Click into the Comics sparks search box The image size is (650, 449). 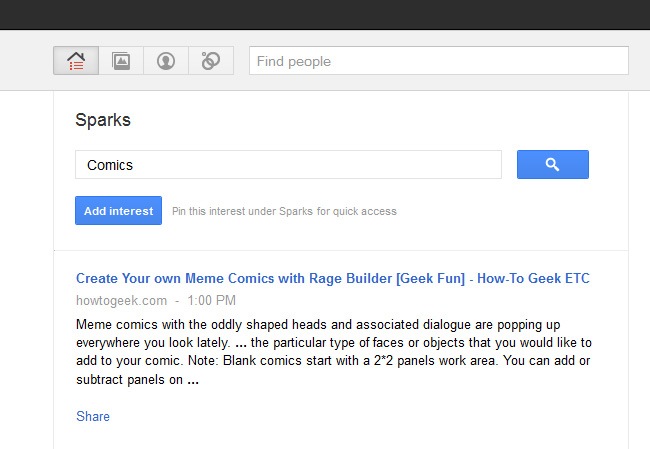(288, 165)
